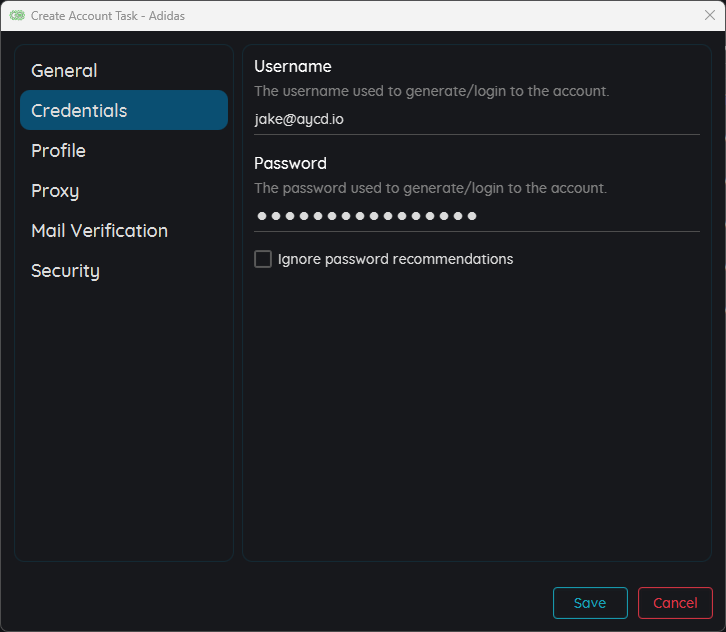Click the Username heading label
Image resolution: width=726 pixels, height=632 pixels.
click(x=292, y=66)
